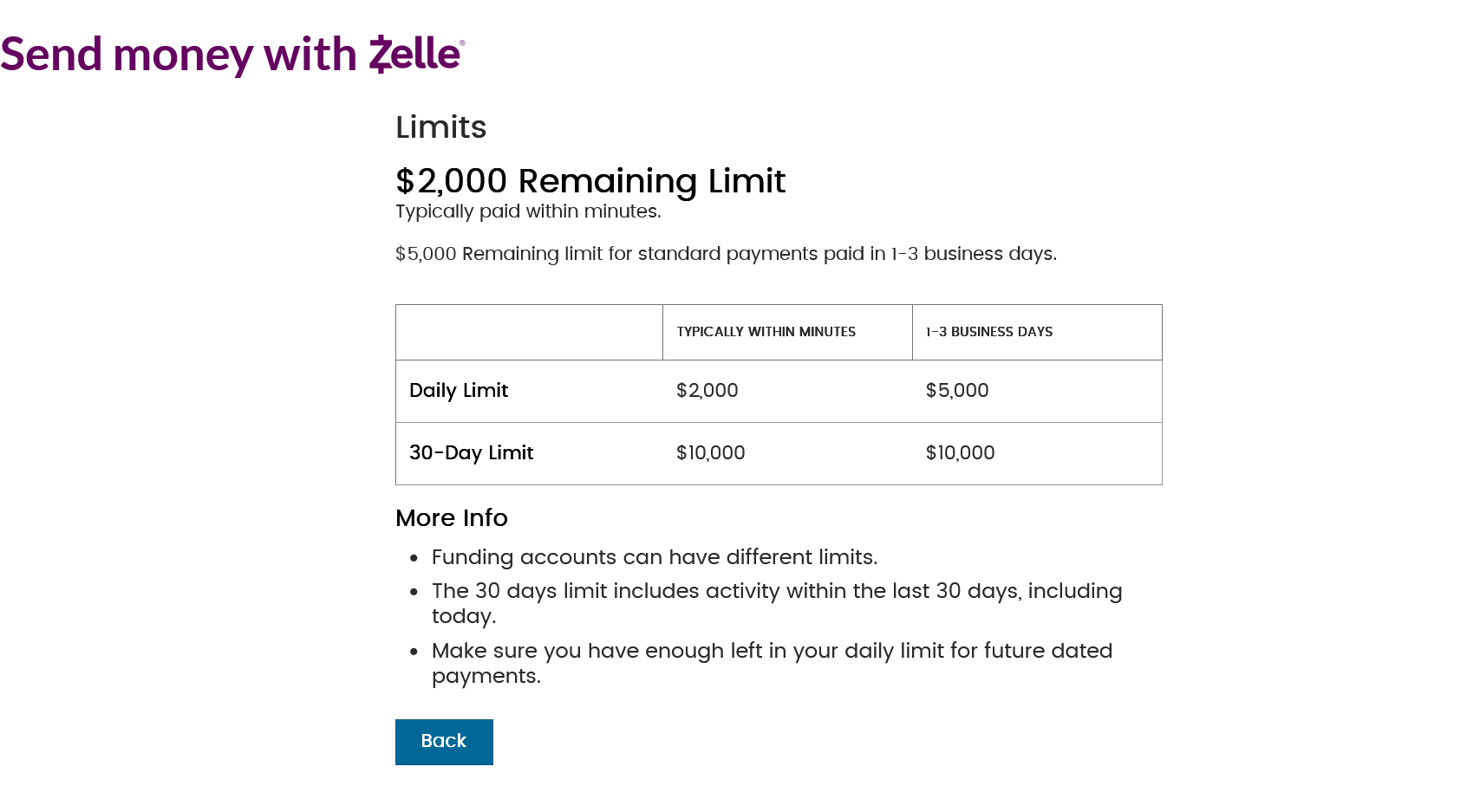Screen dimensions: 1467x812
Task: Click the 30-day $10,000 business-days cell
Action: click(960, 453)
